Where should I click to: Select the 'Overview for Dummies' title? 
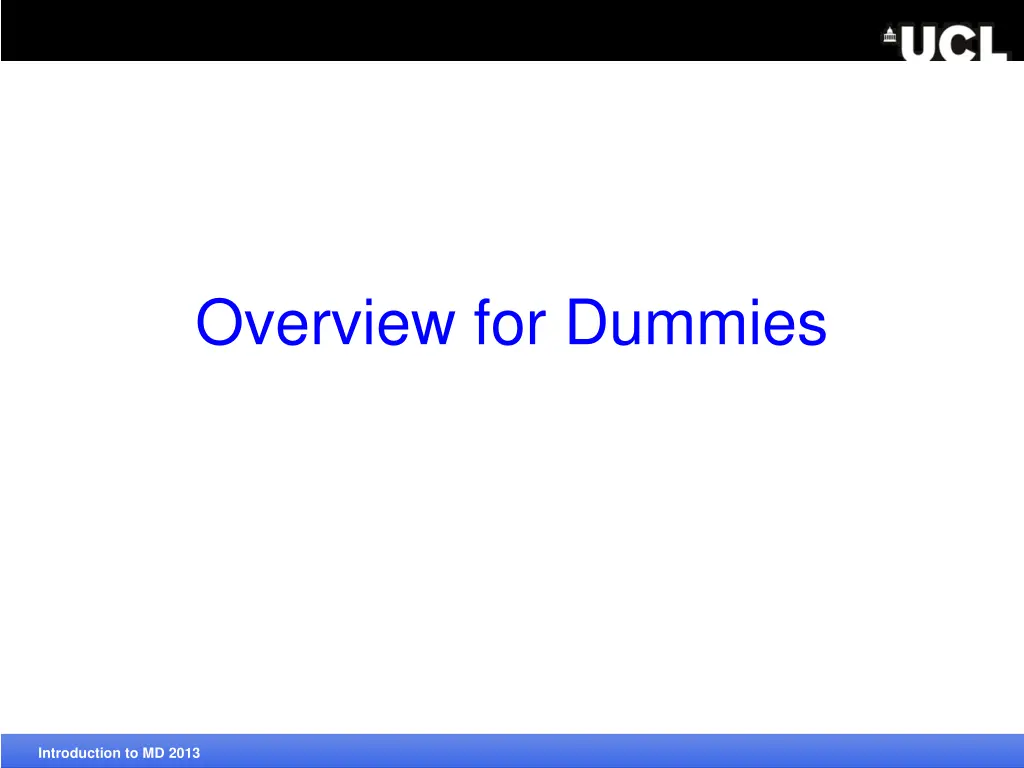pos(511,323)
